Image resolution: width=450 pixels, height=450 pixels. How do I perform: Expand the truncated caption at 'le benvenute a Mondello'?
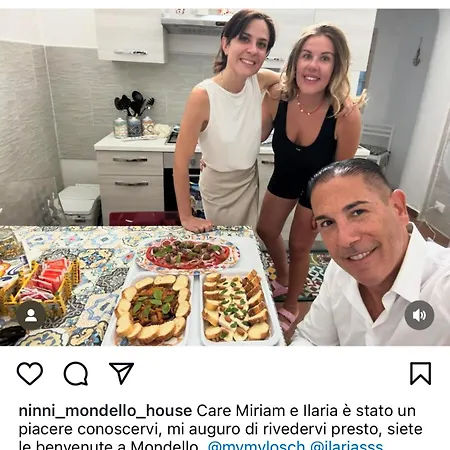(x=108, y=445)
